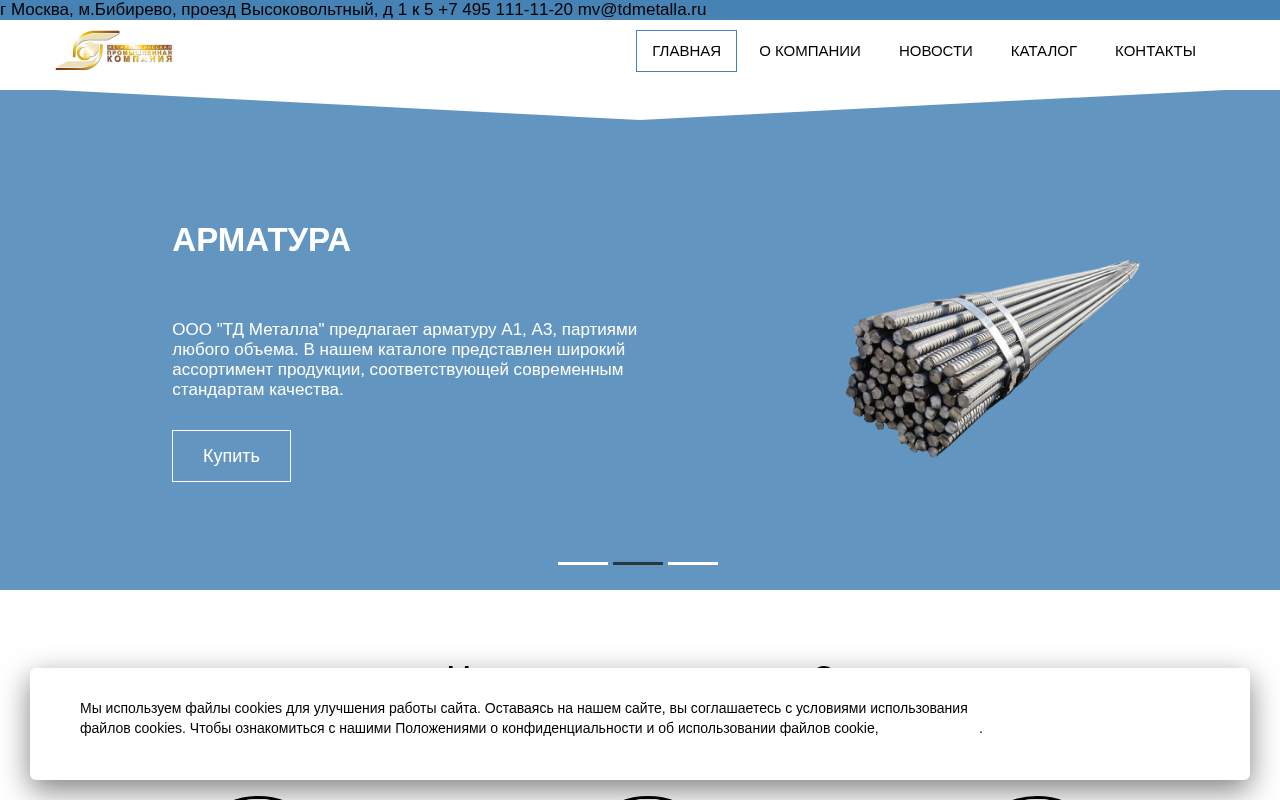The height and width of the screenshot is (800, 1280).
Task: Click the cookies notice text
Action: [531, 718]
